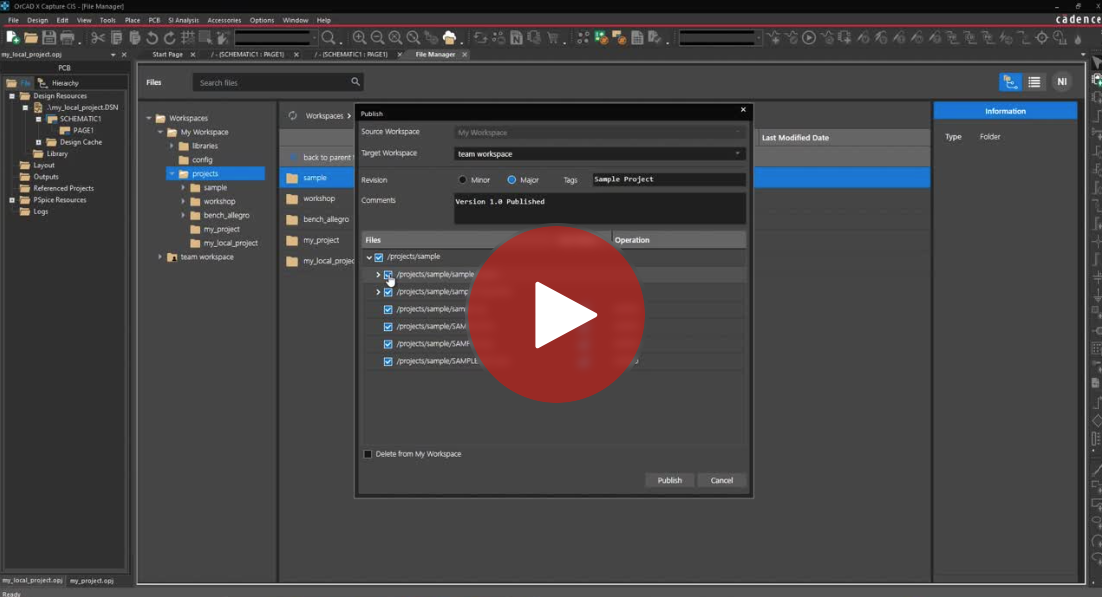Click the cloud folder toolbar icon

pyautogui.click(x=449, y=38)
